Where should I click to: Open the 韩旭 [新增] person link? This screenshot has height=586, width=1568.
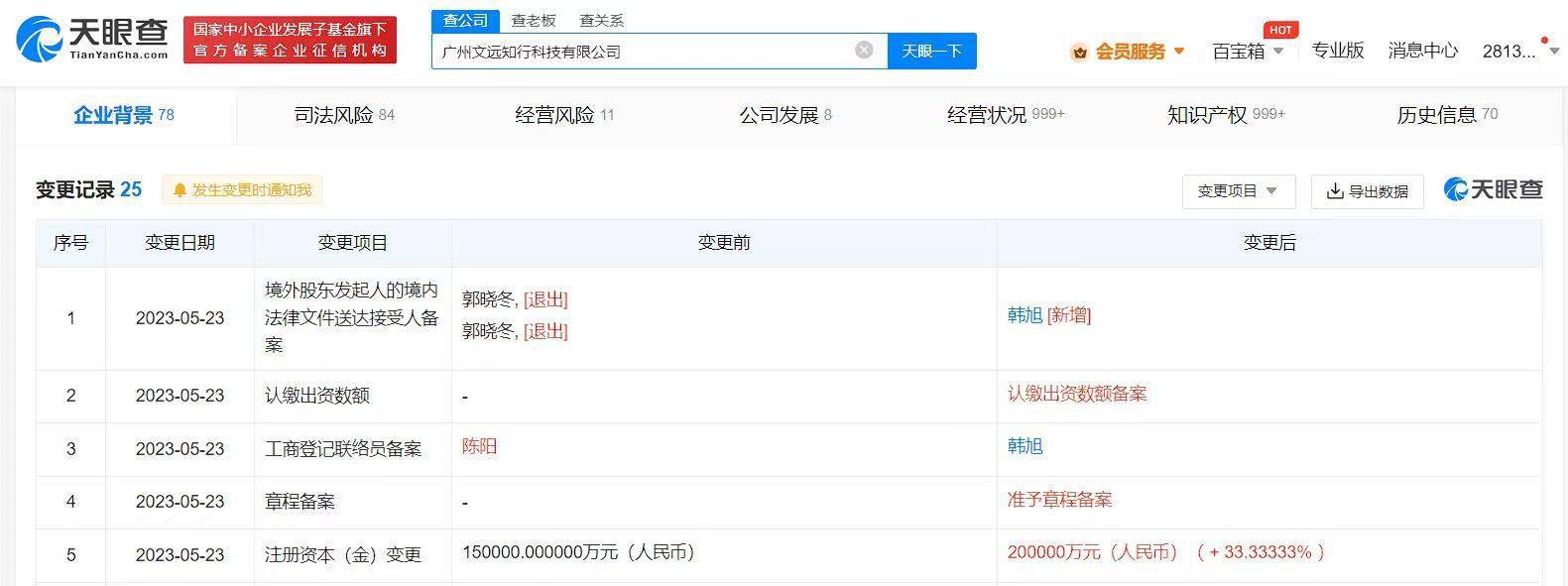(1025, 315)
